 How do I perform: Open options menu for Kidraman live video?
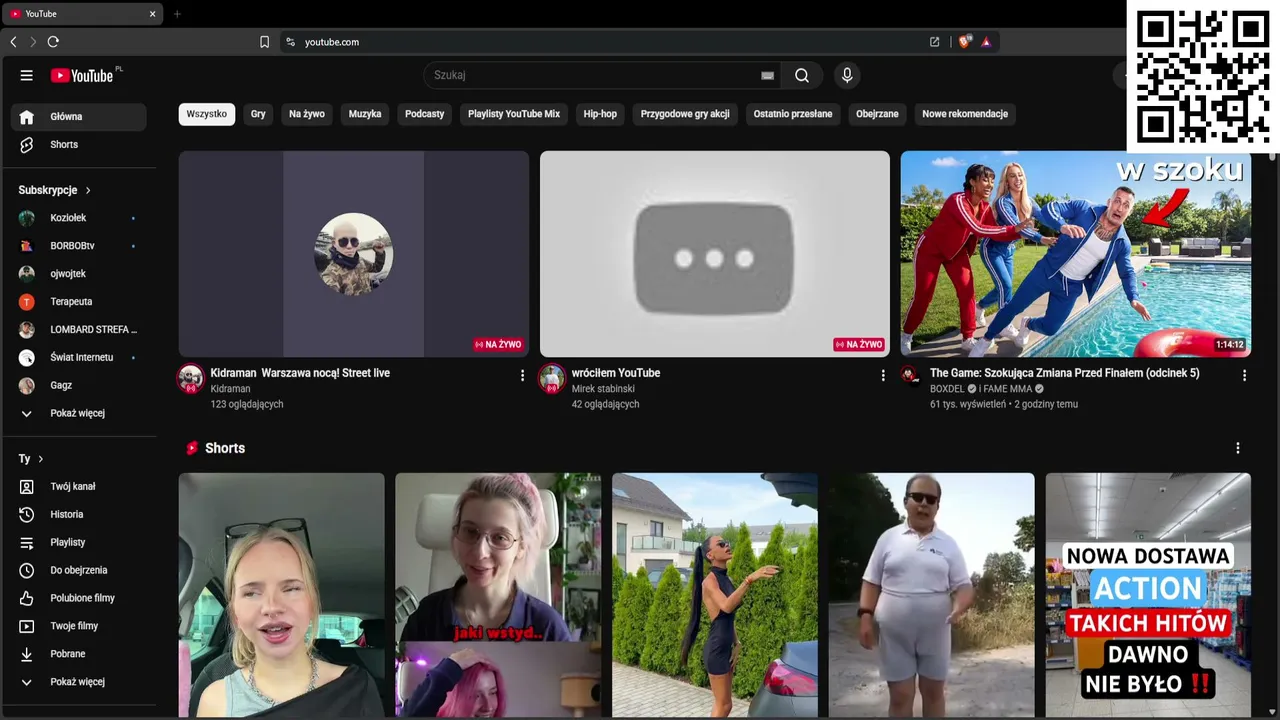coord(522,375)
